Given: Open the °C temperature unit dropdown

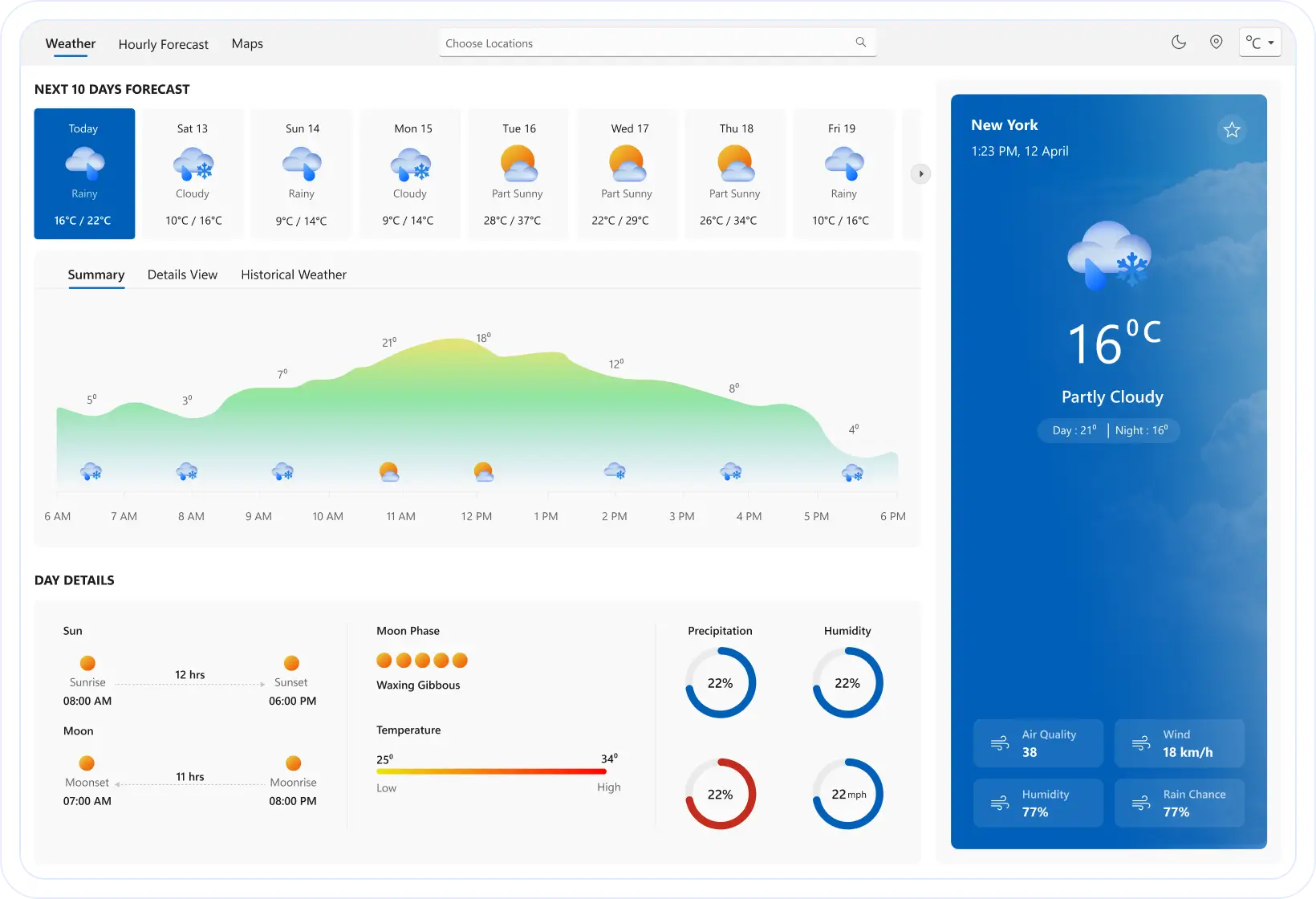Looking at the screenshot, I should coord(1259,43).
